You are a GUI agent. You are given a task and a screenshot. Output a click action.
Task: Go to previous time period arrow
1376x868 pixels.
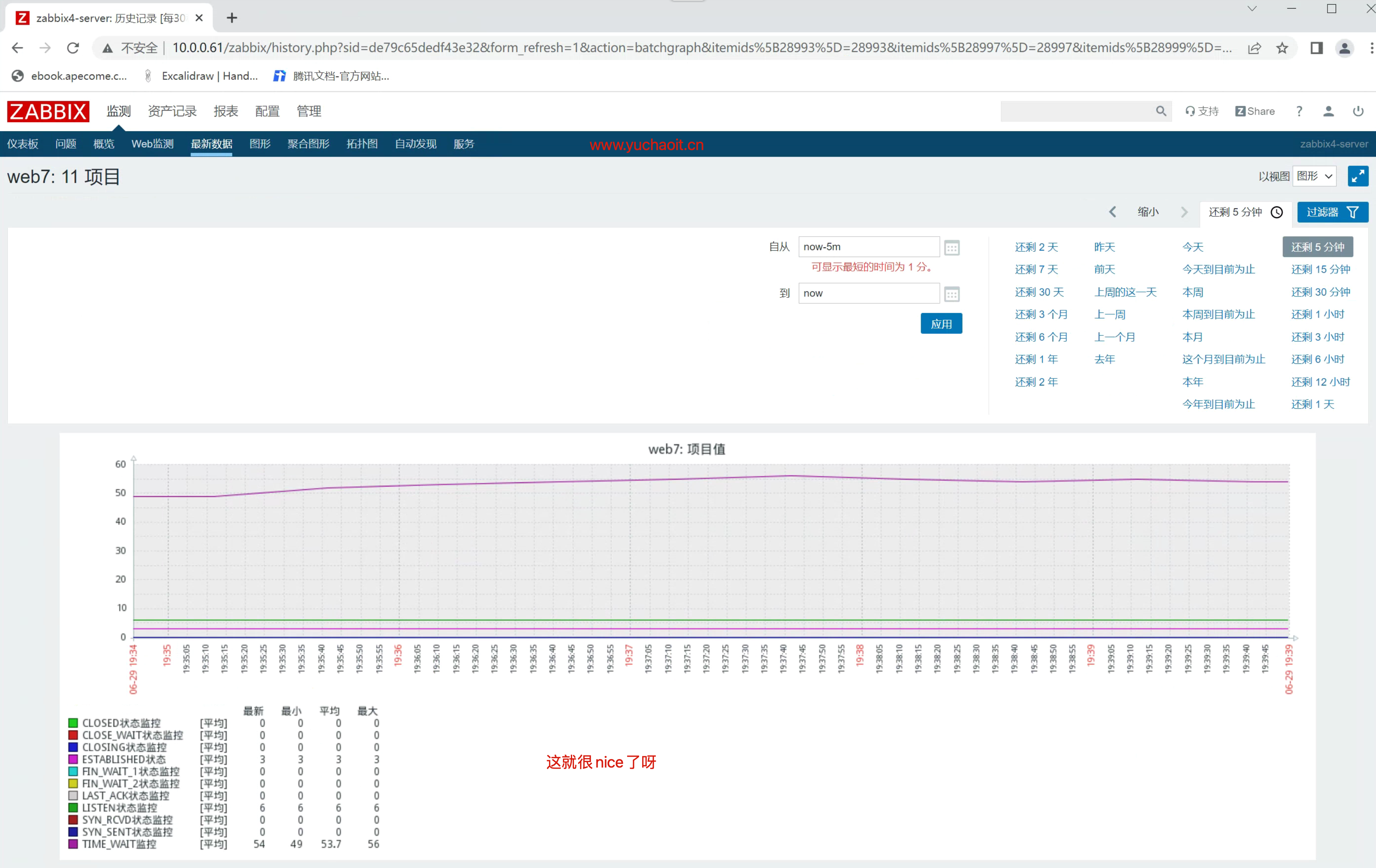click(1112, 212)
